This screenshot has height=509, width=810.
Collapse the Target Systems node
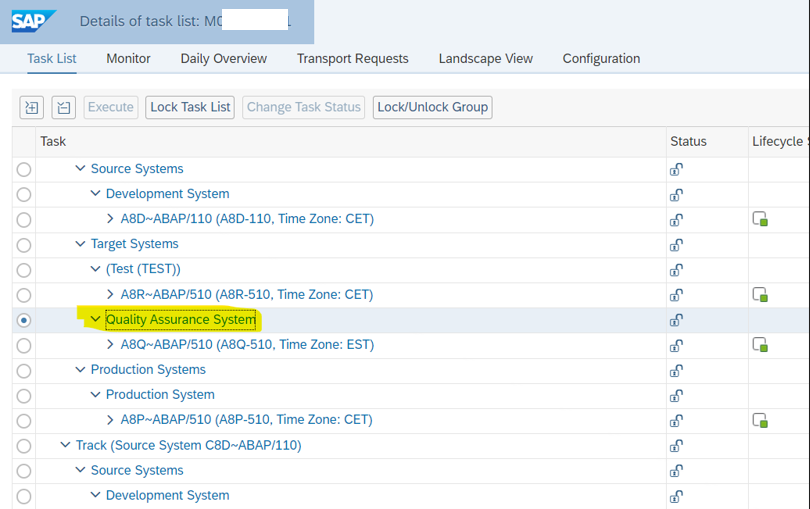pyautogui.click(x=80, y=243)
